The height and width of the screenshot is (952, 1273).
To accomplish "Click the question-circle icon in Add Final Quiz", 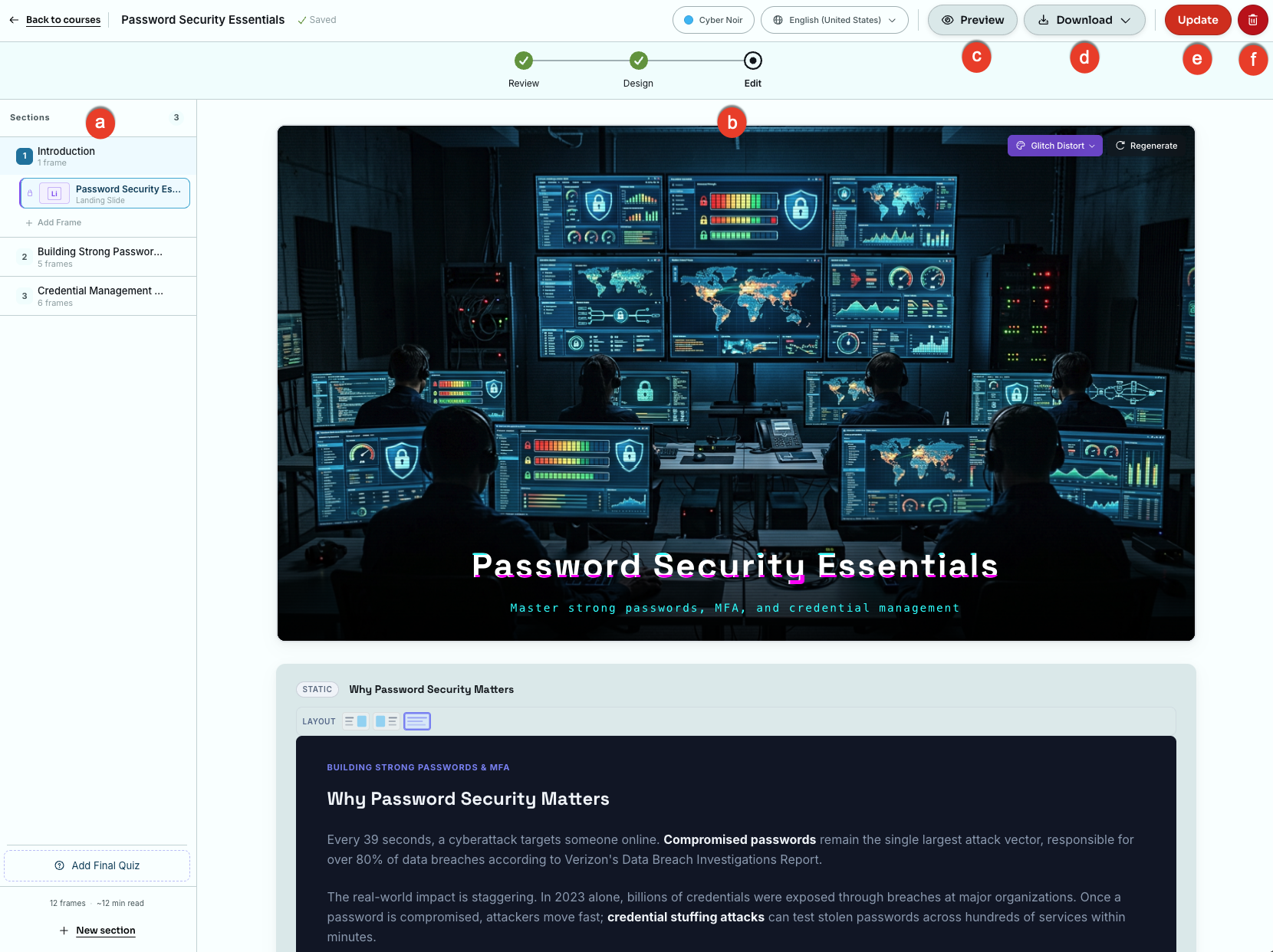I will [60, 865].
